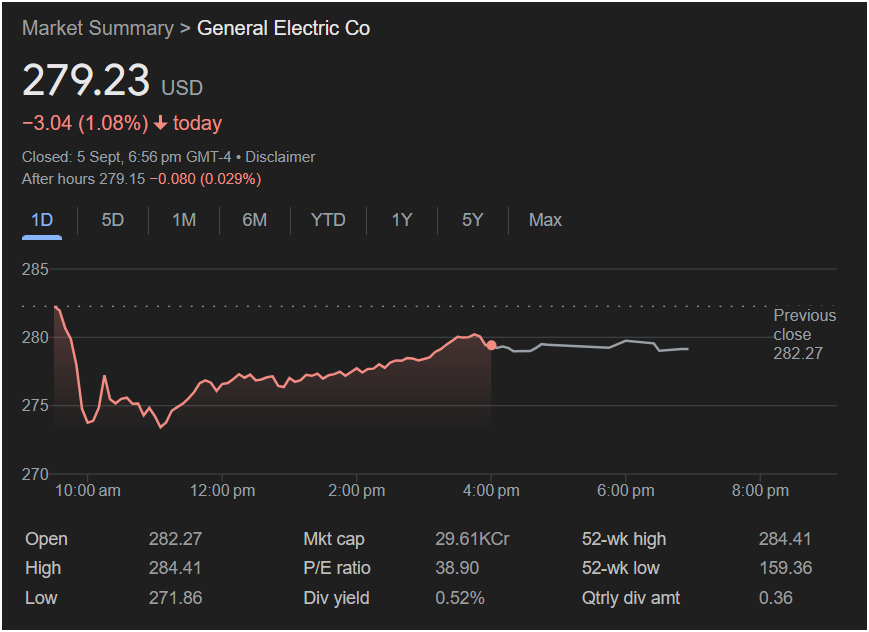Click the 4:00 pm axis label
Image resolution: width=869 pixels, height=632 pixels.
(x=491, y=491)
